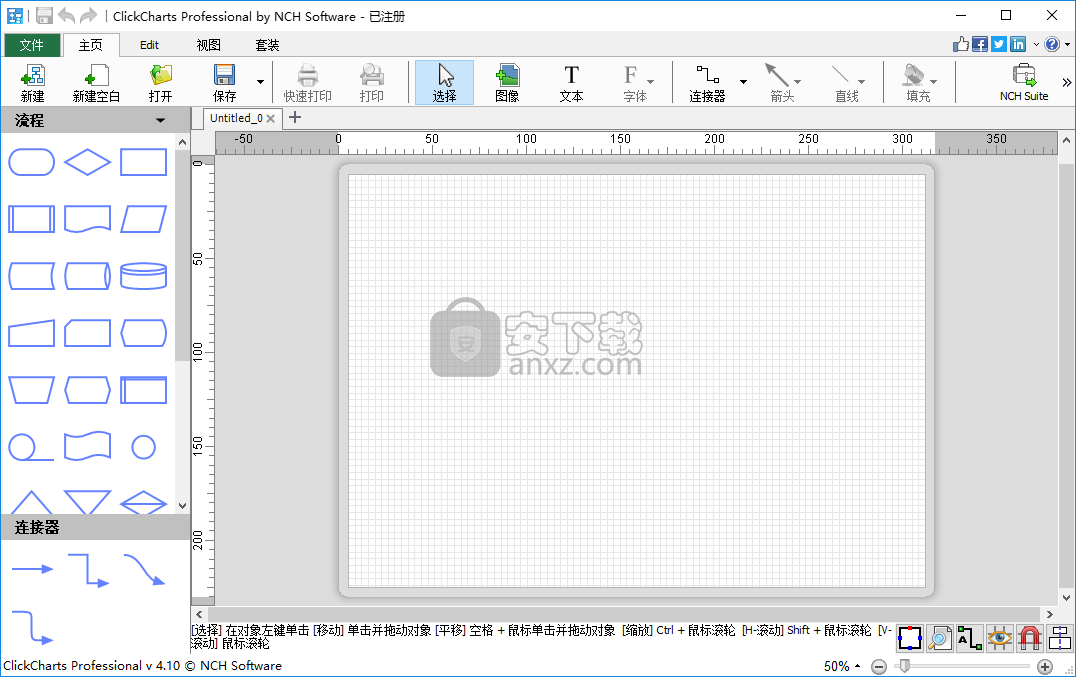Expand toolbar overflow chevron
This screenshot has height=677, width=1076.
point(1066,82)
